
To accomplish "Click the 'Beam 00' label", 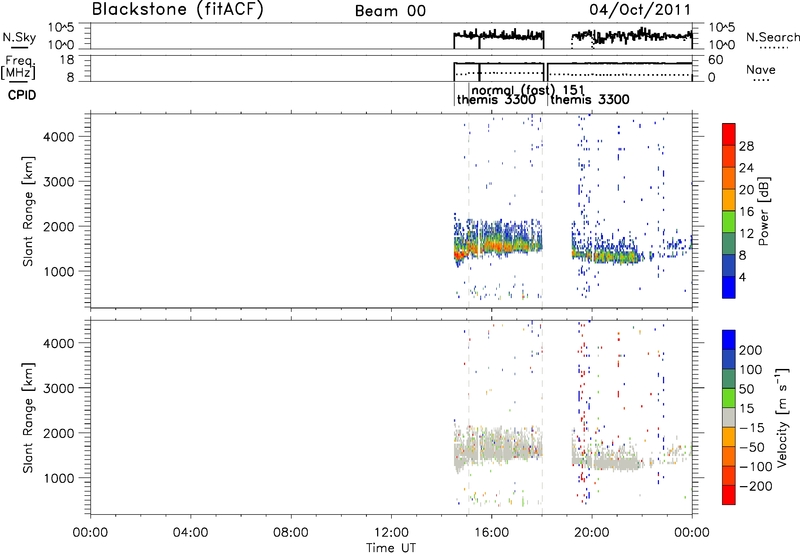I will 390,11.
